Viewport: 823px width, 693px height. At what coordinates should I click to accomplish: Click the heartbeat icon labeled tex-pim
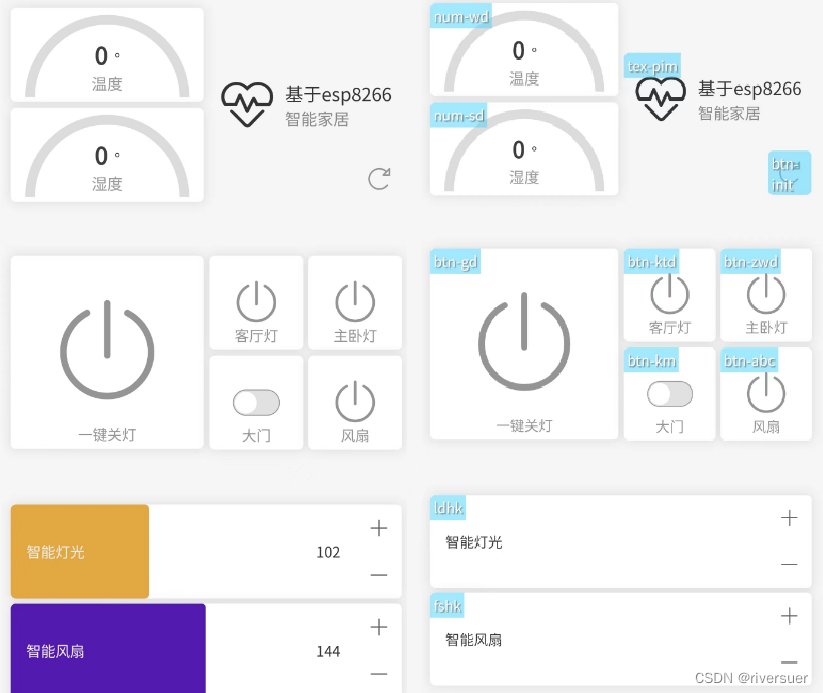(660, 99)
